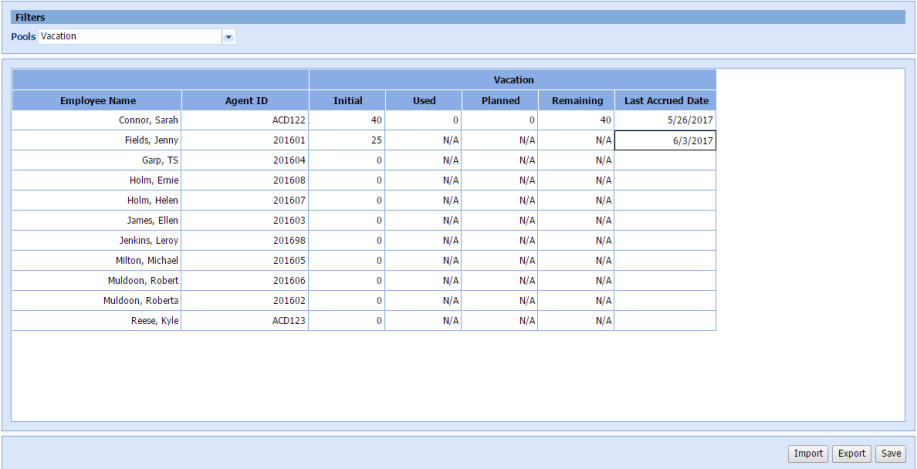
Task: Click the Agent ID column header
Action: click(x=245, y=100)
